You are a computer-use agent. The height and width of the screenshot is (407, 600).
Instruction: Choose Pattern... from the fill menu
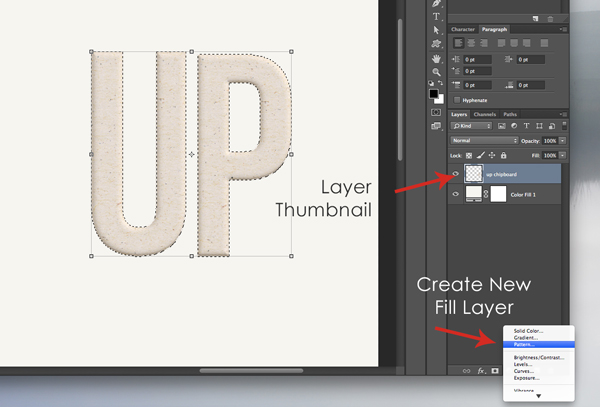pos(526,343)
